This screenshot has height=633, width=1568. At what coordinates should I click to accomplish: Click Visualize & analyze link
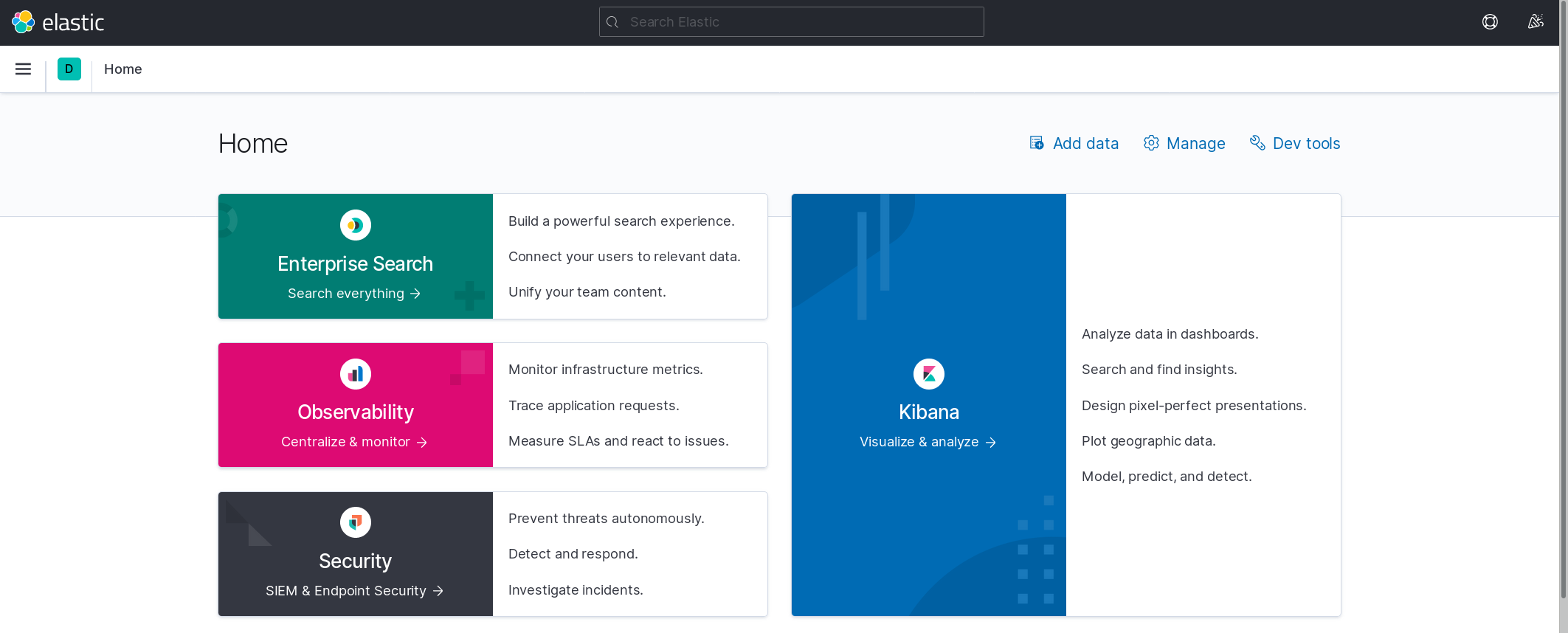(919, 442)
